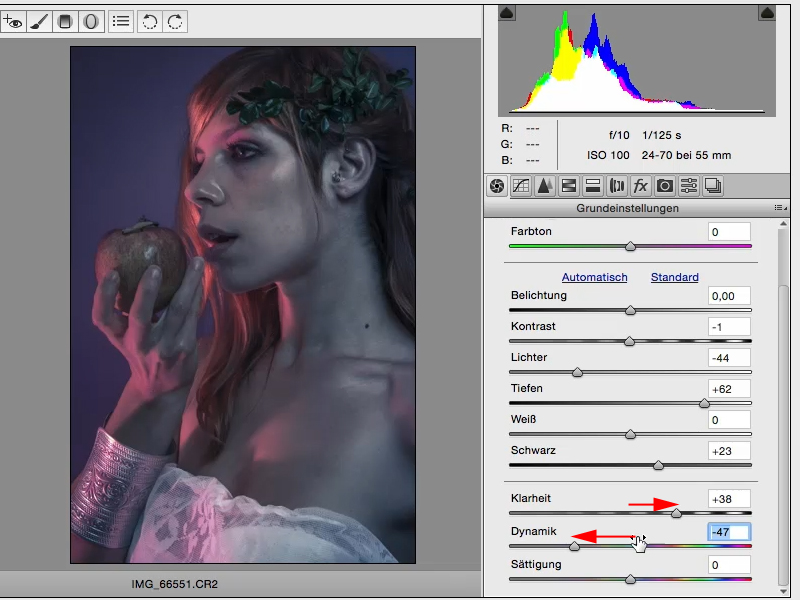Screen dimensions: 800x600
Task: Open the Detail sharpening panel tab
Action: click(544, 185)
